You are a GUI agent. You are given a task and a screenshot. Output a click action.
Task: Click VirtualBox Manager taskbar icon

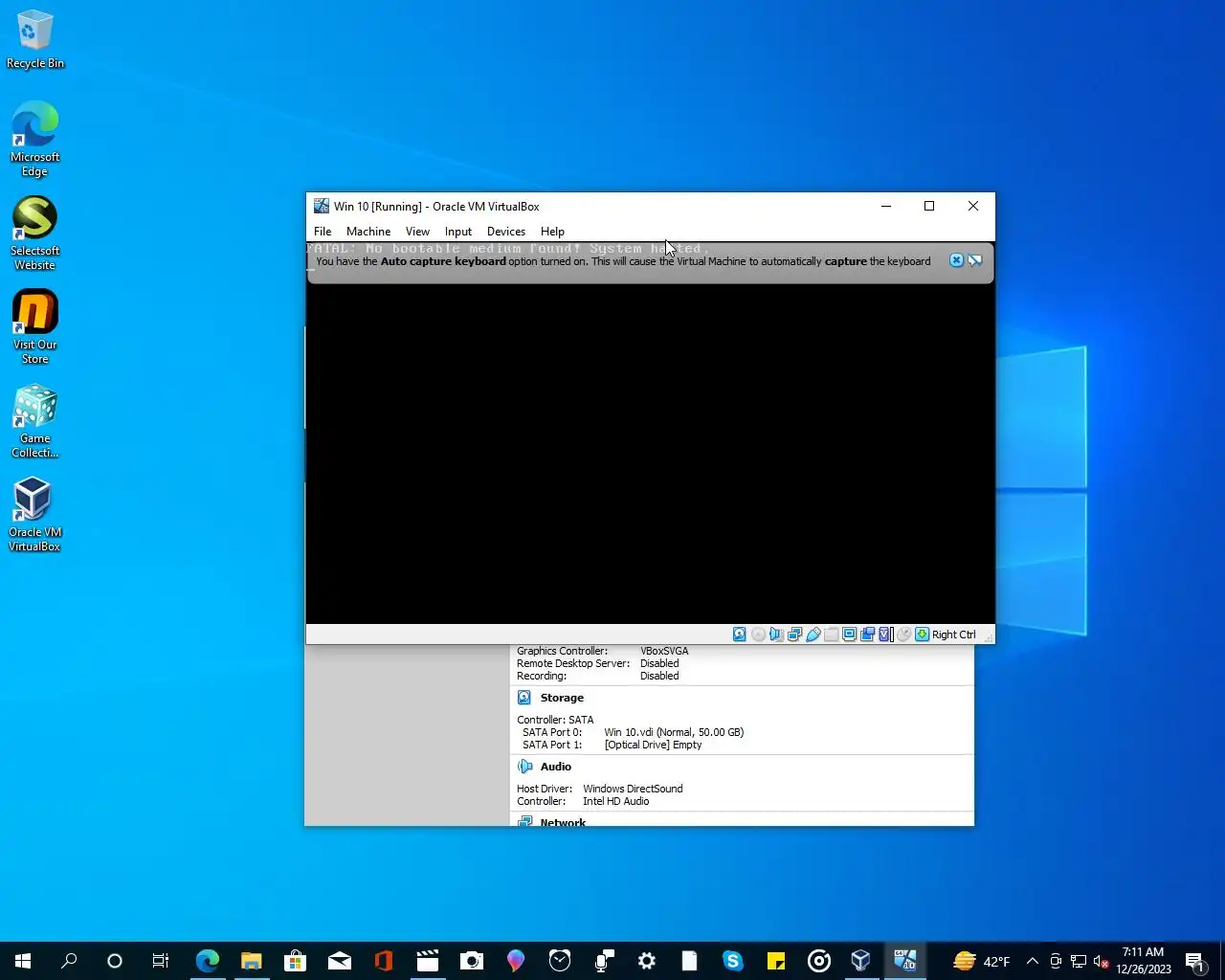[861, 961]
